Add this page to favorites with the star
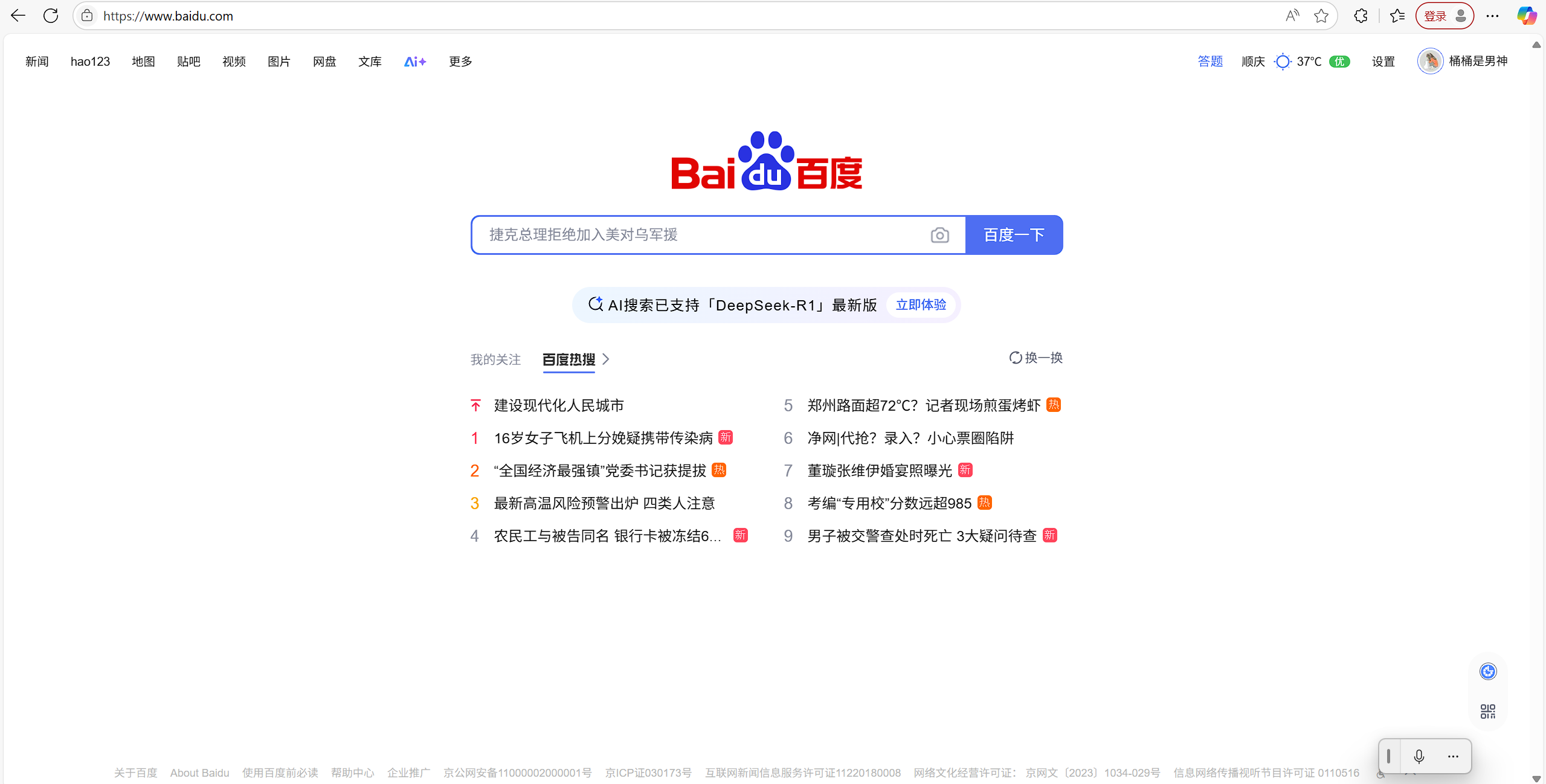Image resolution: width=1546 pixels, height=784 pixels. [x=1321, y=16]
